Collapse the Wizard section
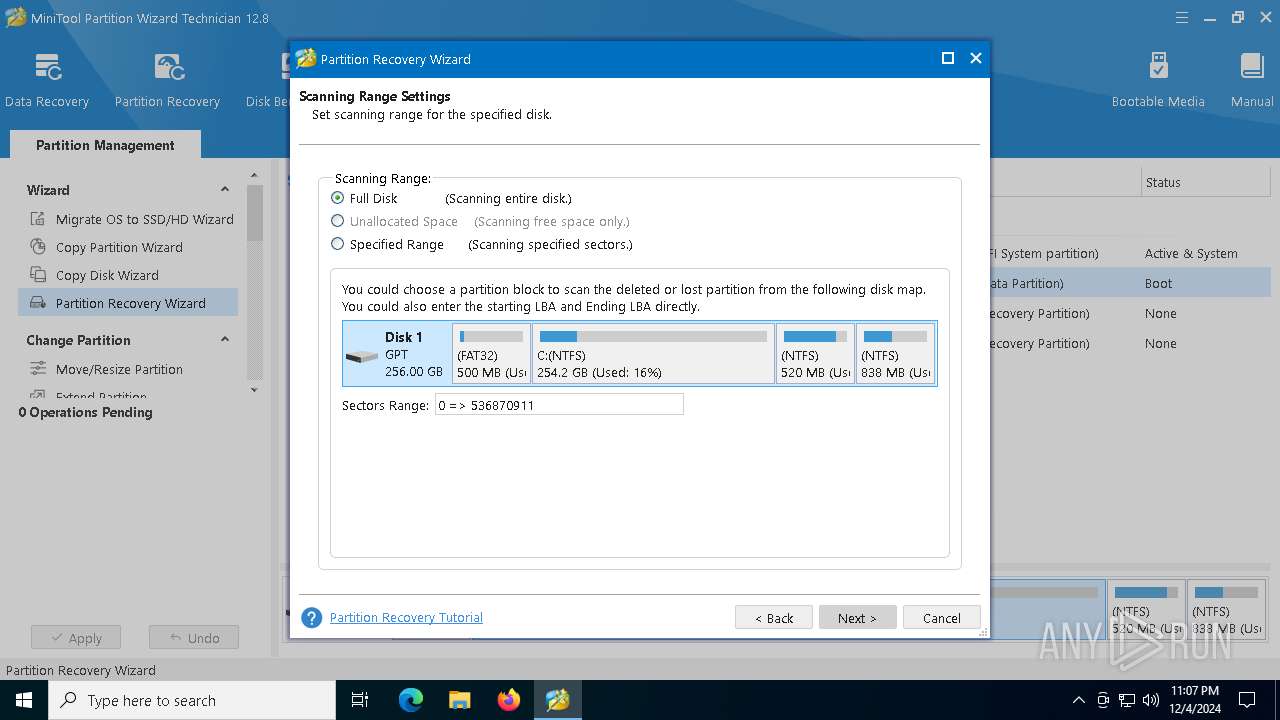The width and height of the screenshot is (1280, 720). (x=225, y=190)
